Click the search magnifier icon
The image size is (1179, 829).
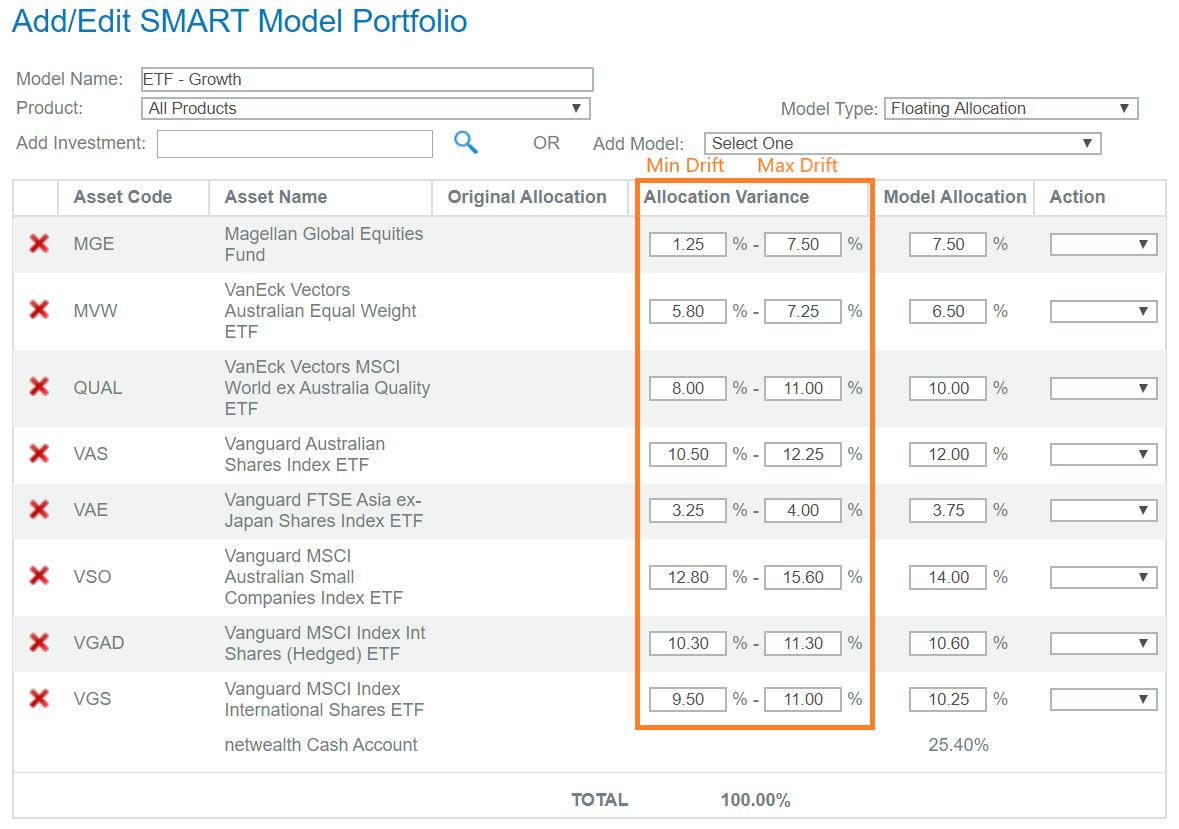point(465,142)
